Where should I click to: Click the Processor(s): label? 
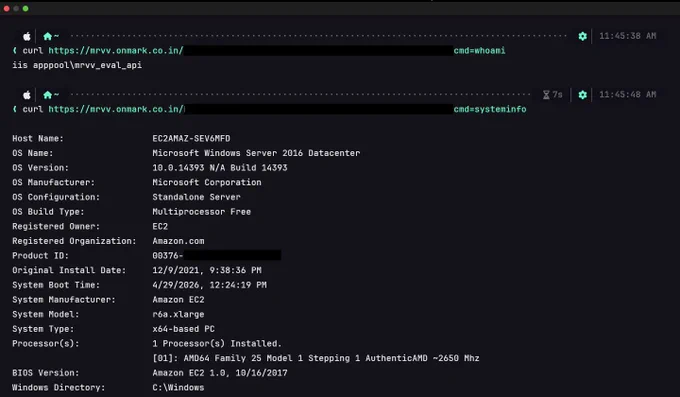point(46,344)
